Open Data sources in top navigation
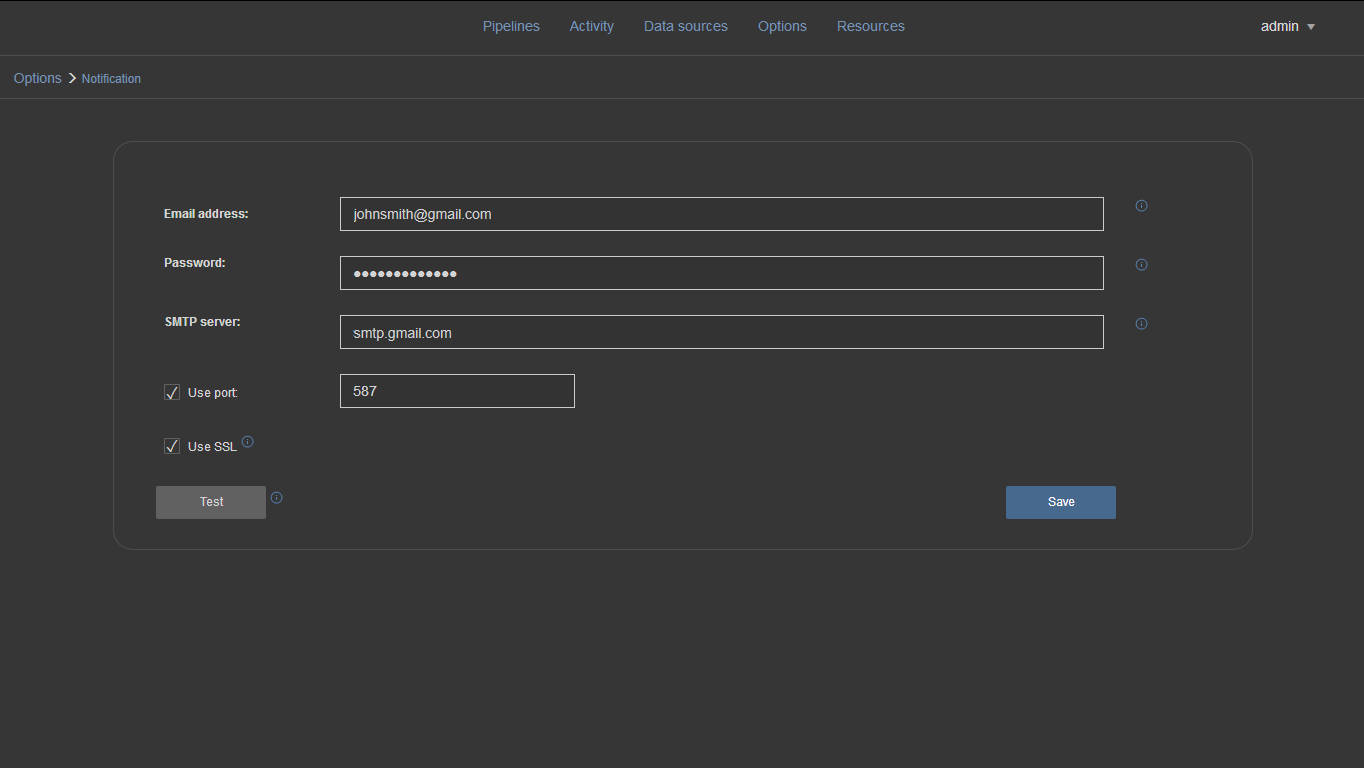 [686, 26]
